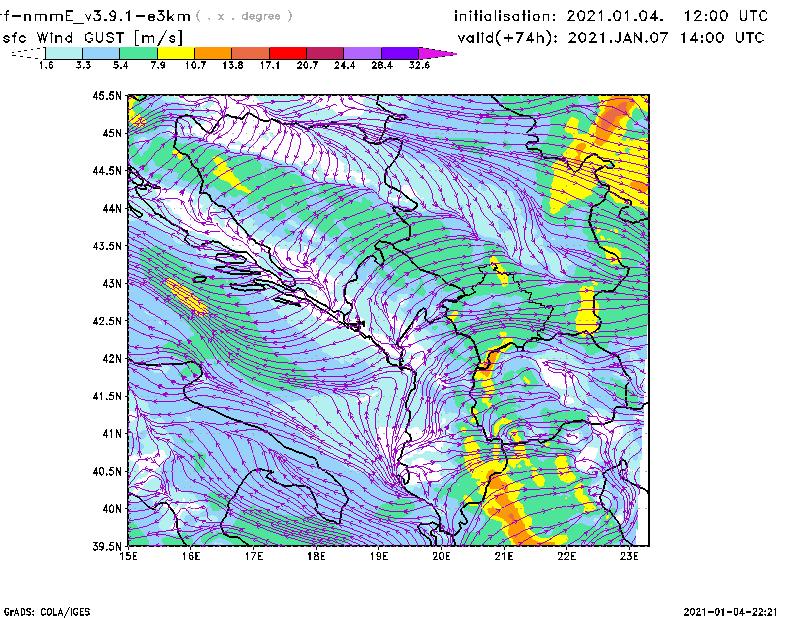Click the crimson legend swatch

[325, 53]
